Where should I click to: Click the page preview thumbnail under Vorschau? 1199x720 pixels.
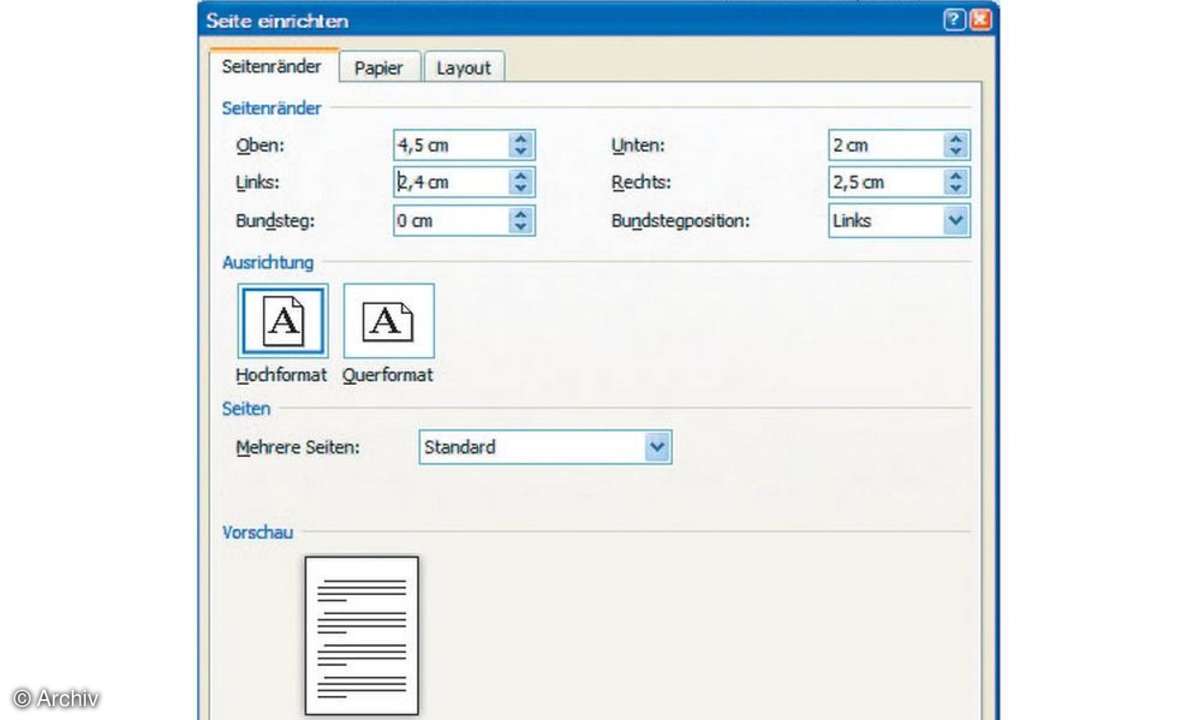pos(362,636)
